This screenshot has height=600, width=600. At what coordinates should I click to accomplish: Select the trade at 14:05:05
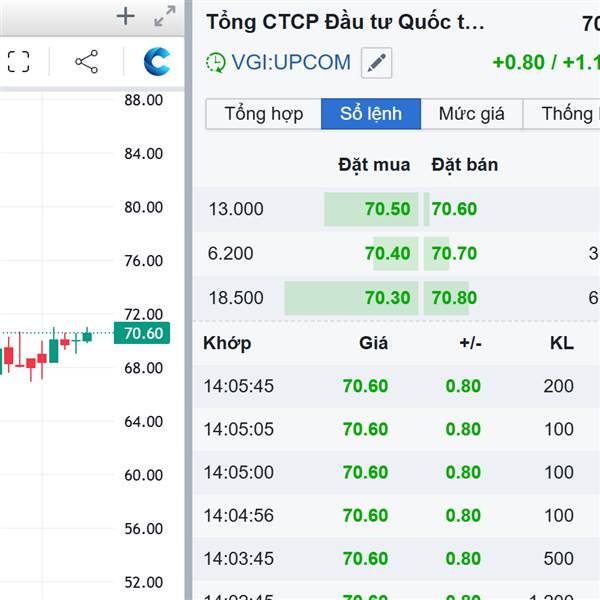coord(396,429)
